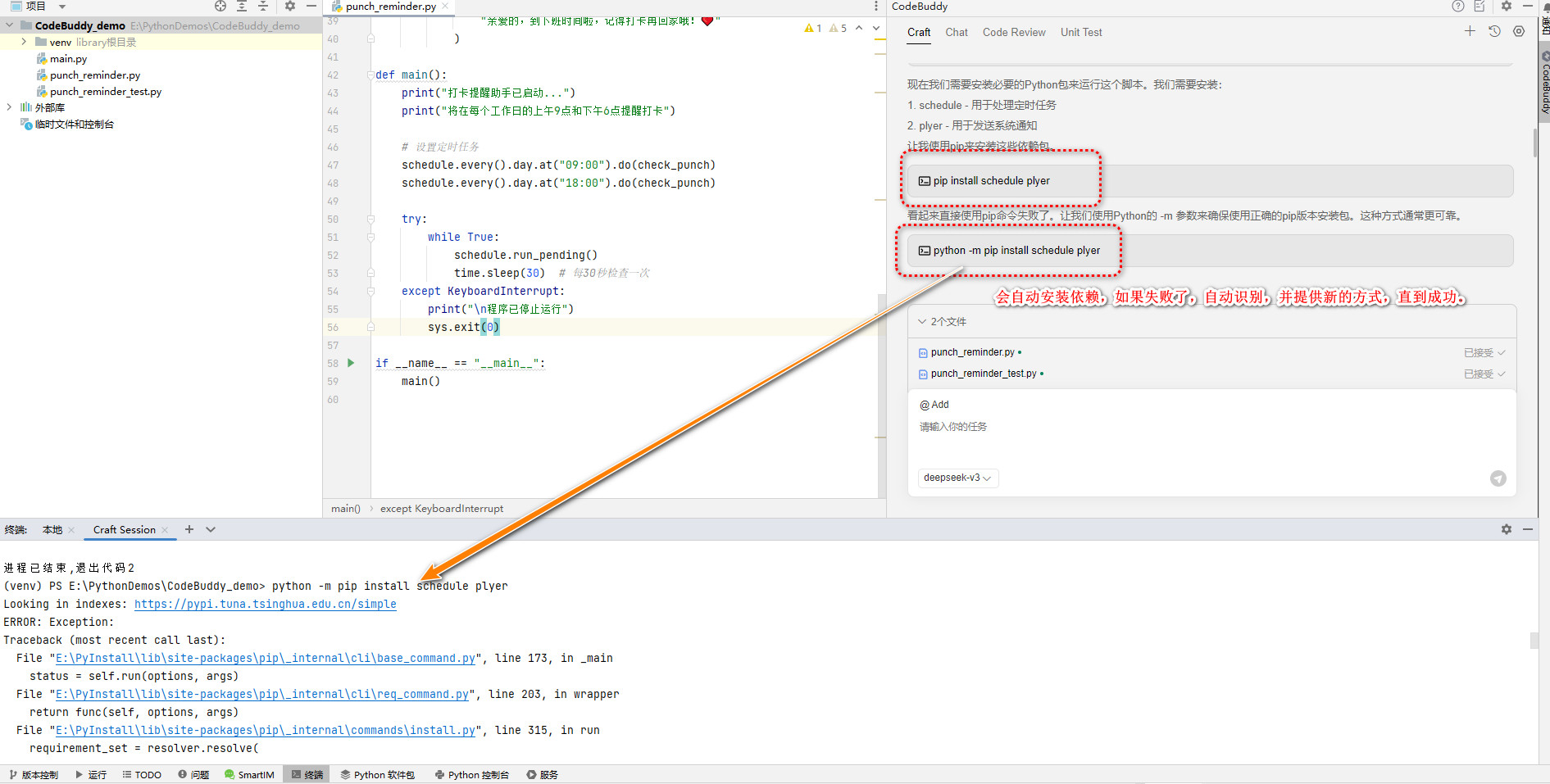Screen dimensions: 1550x784
Task: Switch to the Craft Session terminal tab
Action: [123, 529]
